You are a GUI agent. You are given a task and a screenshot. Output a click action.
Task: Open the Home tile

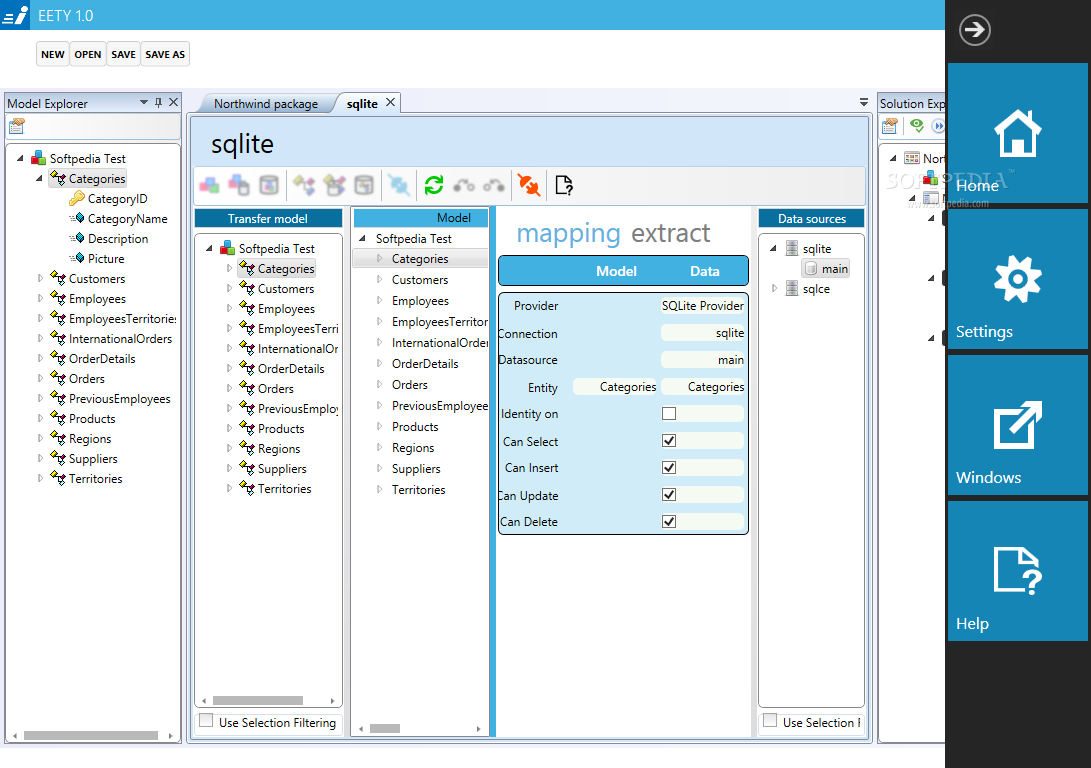(x=1017, y=133)
